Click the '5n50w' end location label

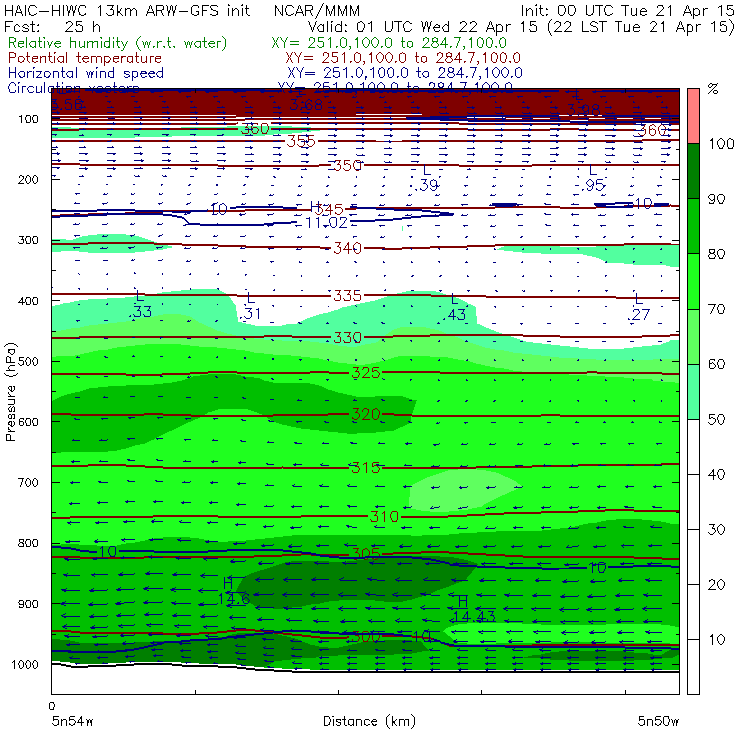(658, 721)
